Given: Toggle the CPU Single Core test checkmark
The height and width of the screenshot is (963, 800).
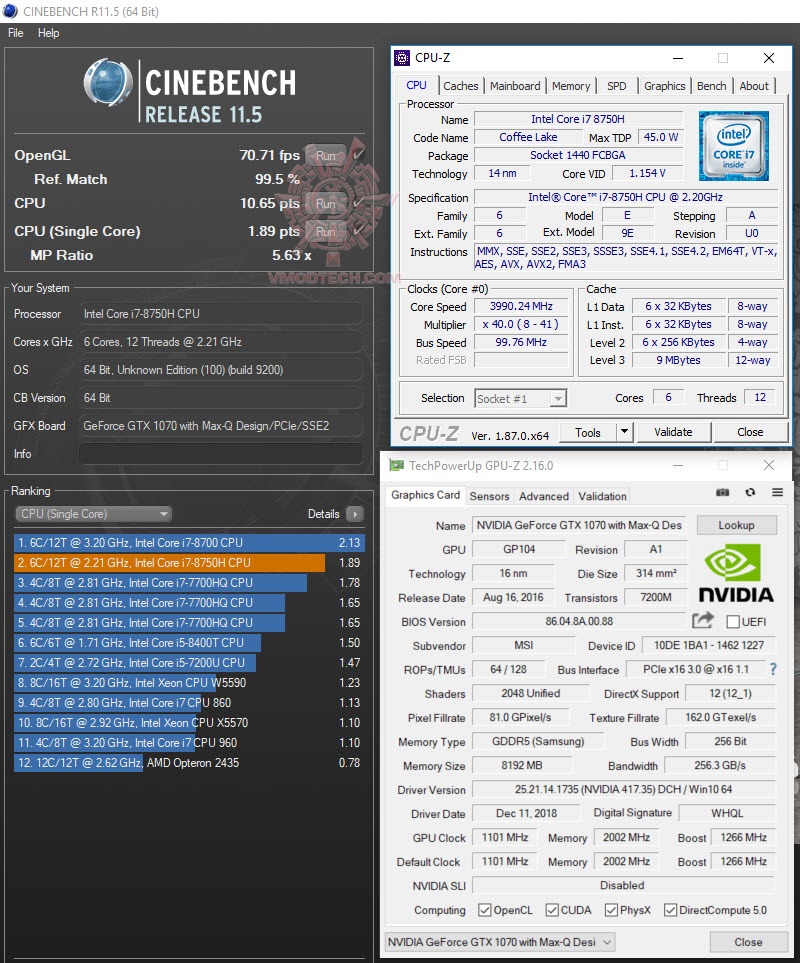Looking at the screenshot, I should pyautogui.click(x=358, y=230).
